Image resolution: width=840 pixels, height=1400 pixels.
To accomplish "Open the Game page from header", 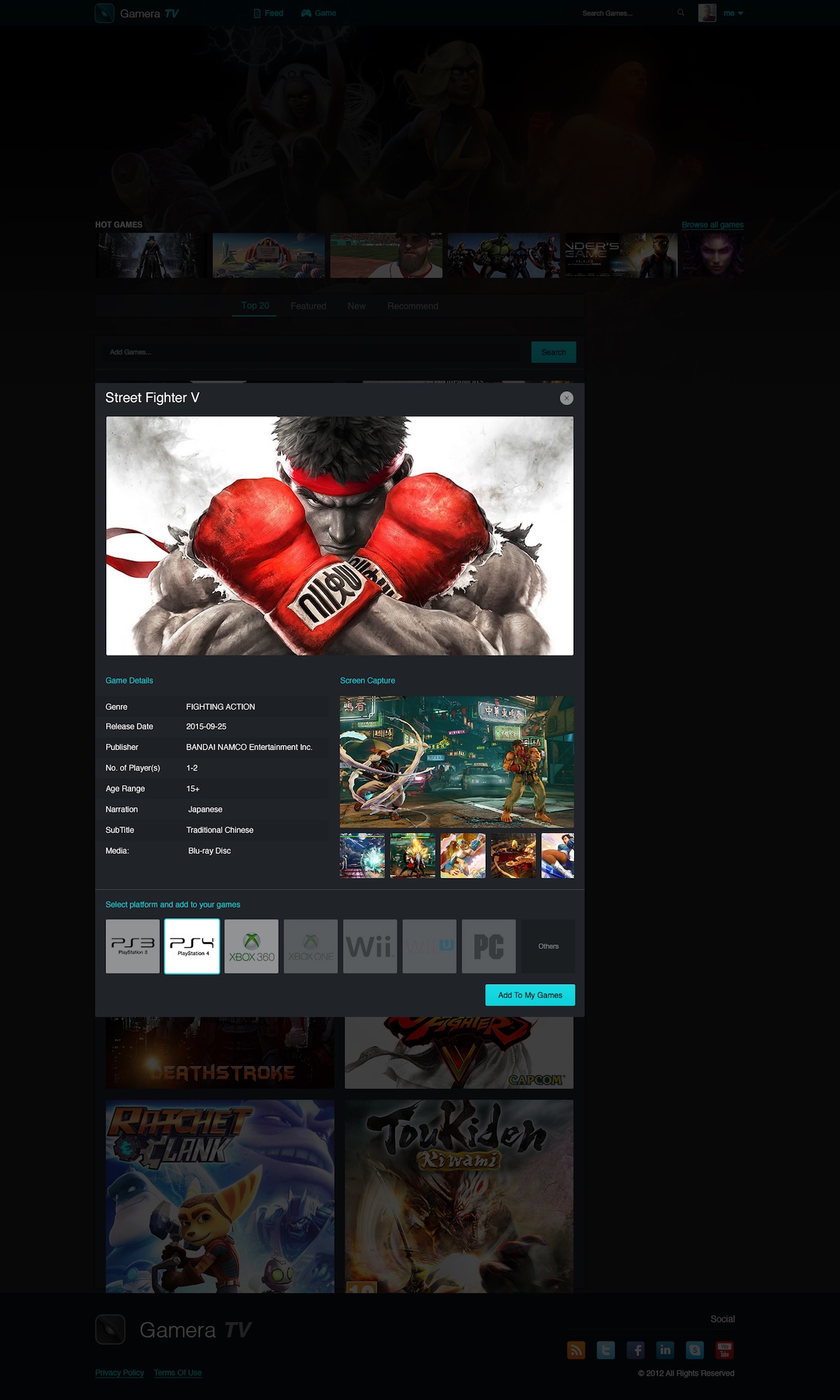I will [319, 13].
